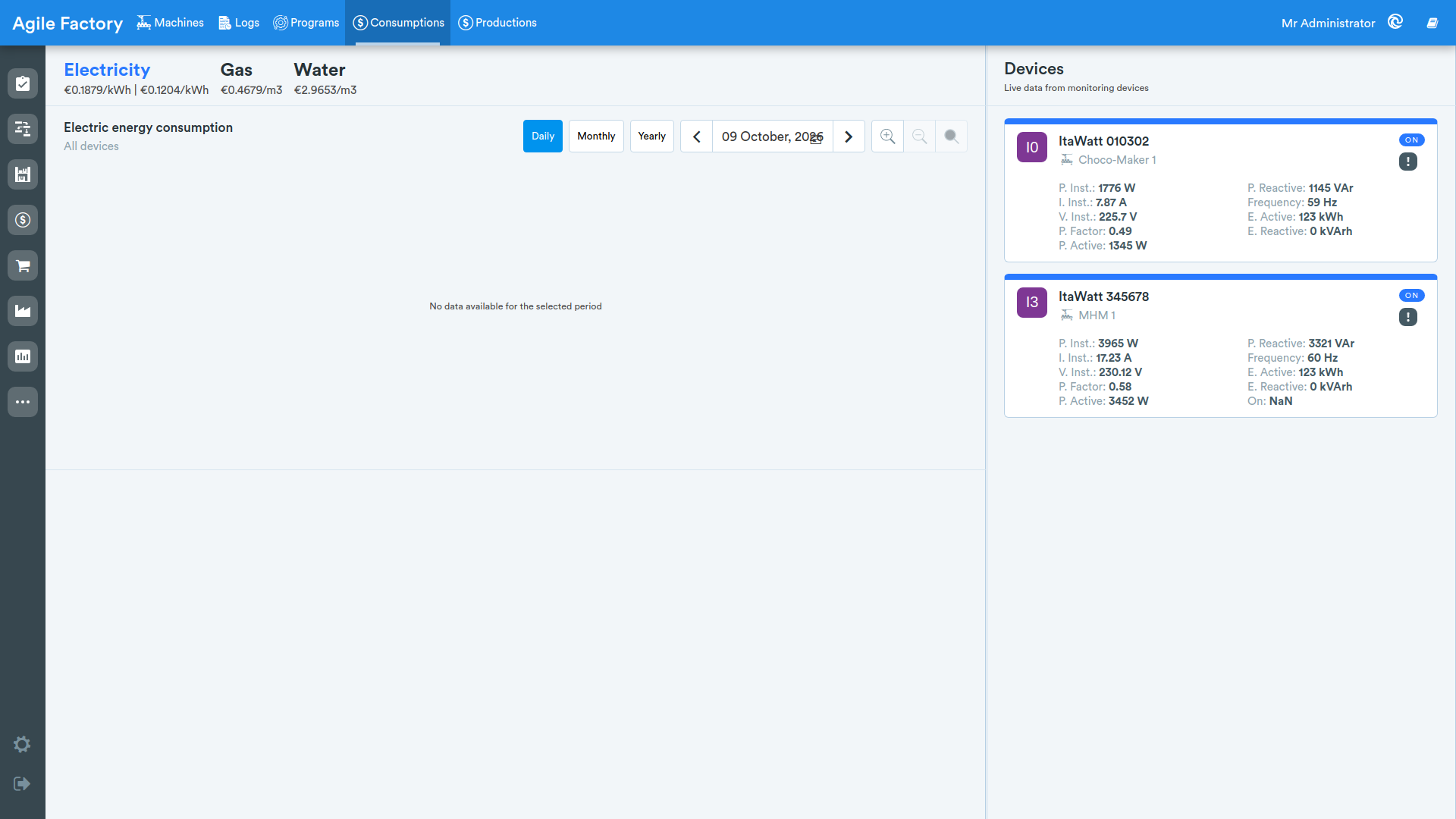Open the sliders settings sidebar icon
This screenshot has height=819, width=1456.
click(x=23, y=129)
